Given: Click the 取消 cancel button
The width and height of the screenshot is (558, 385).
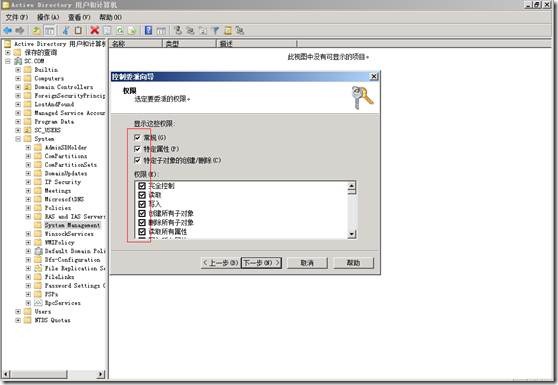Looking at the screenshot, I should pos(307,263).
